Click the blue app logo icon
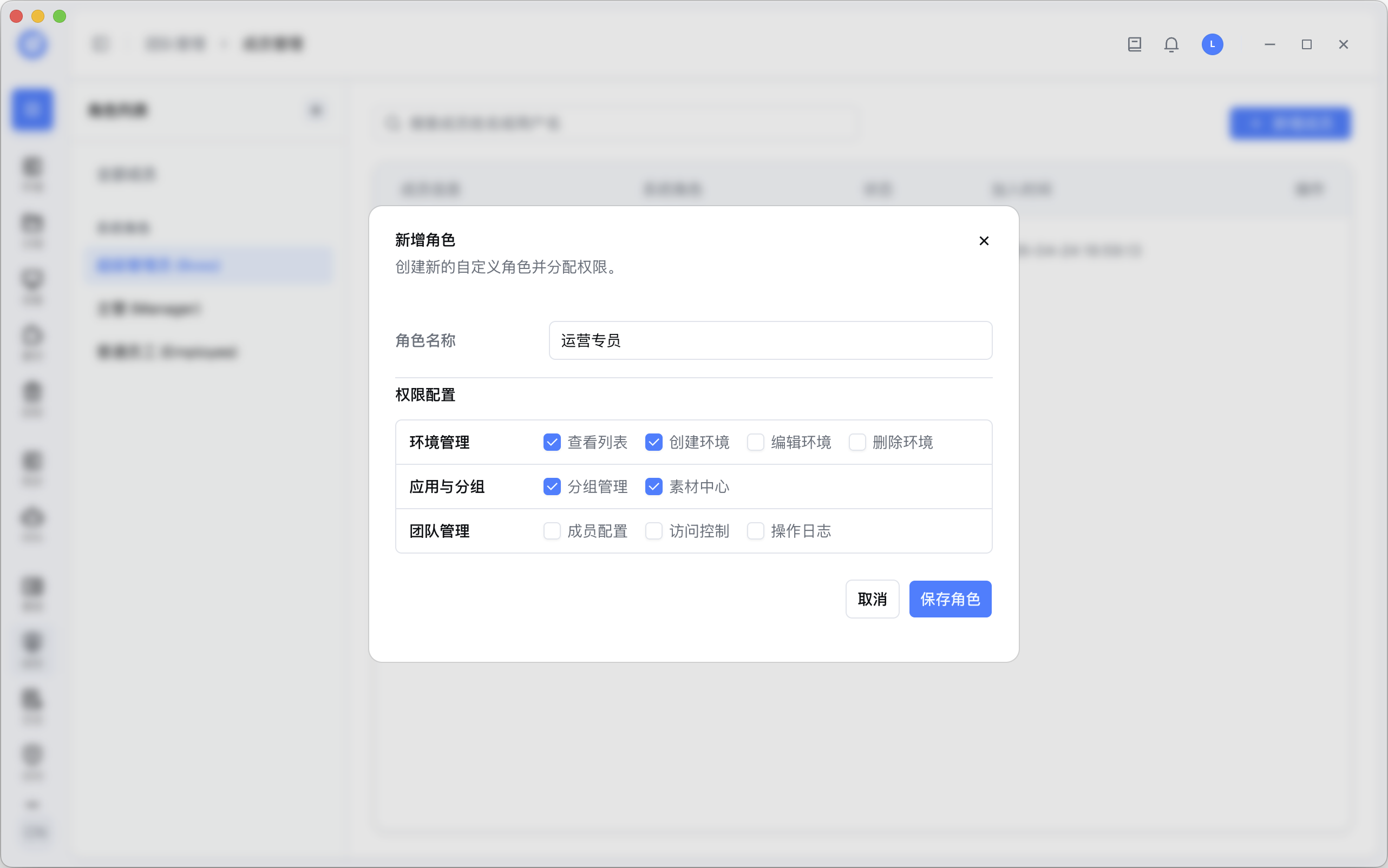This screenshot has width=1388, height=868. coord(32,44)
